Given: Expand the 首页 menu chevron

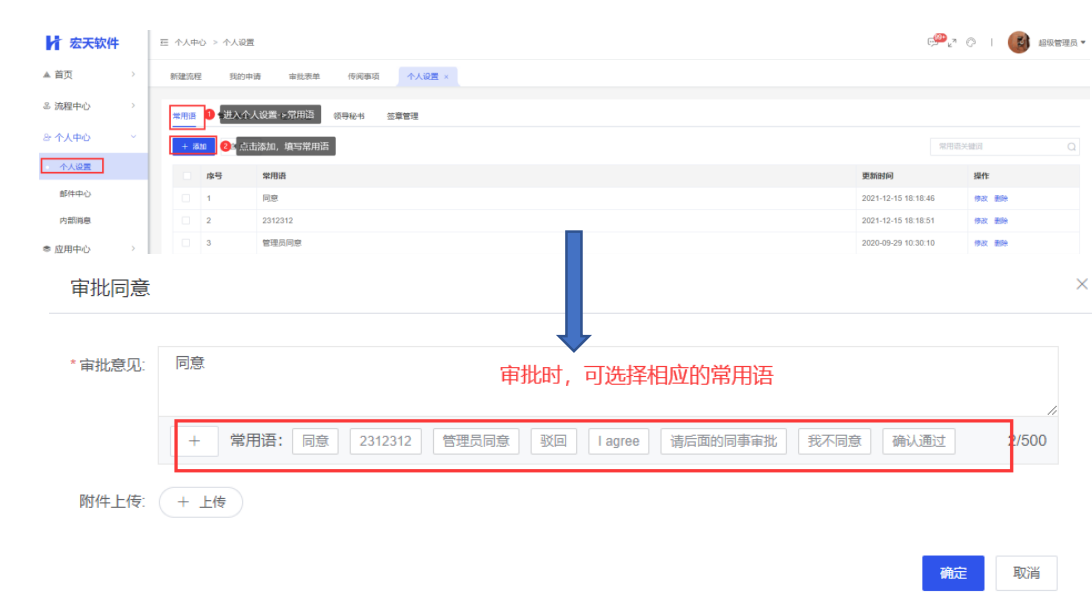Looking at the screenshot, I should [133, 74].
